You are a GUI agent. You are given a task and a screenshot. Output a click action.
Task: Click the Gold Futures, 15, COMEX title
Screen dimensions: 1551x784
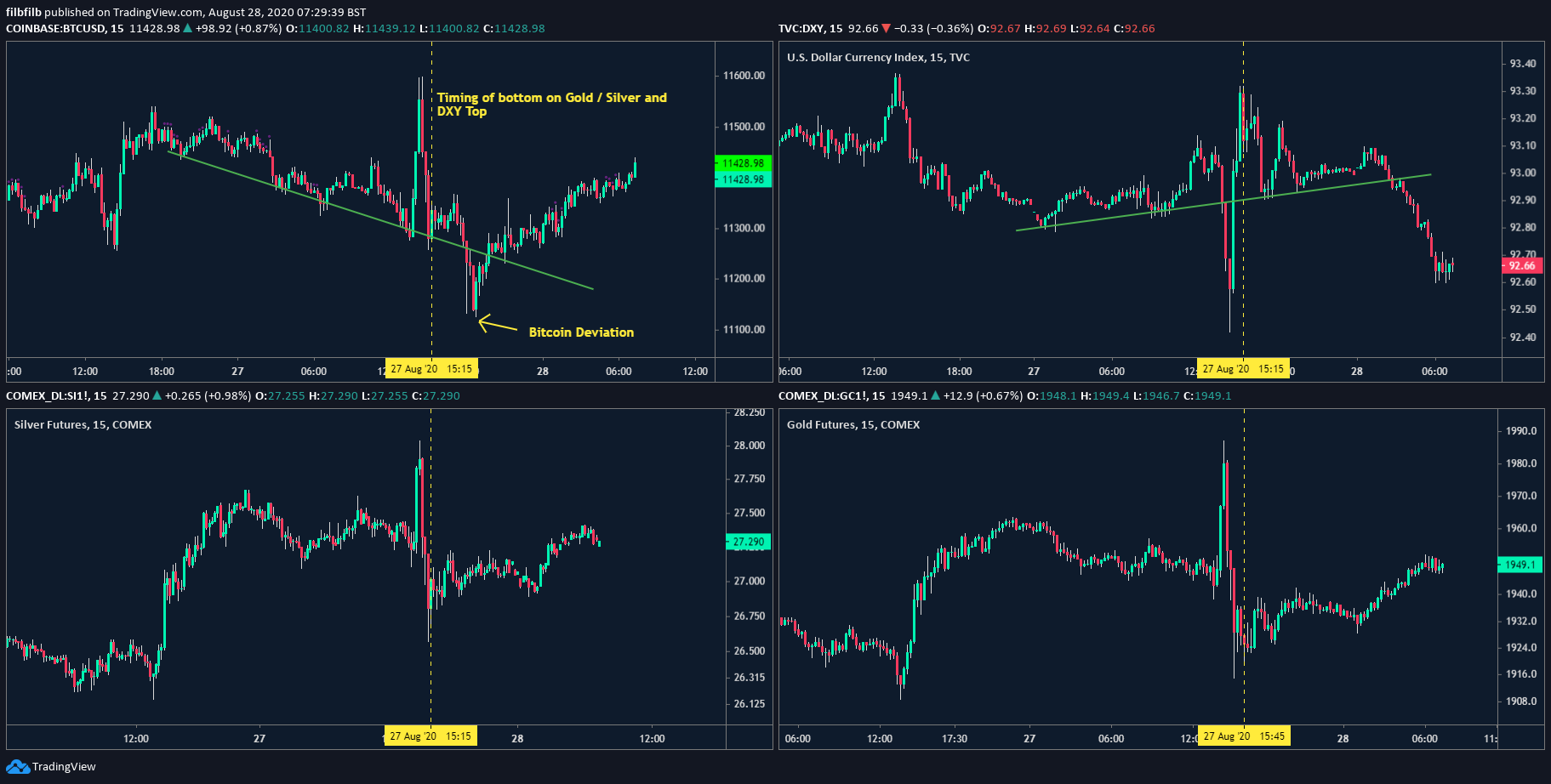pos(853,424)
